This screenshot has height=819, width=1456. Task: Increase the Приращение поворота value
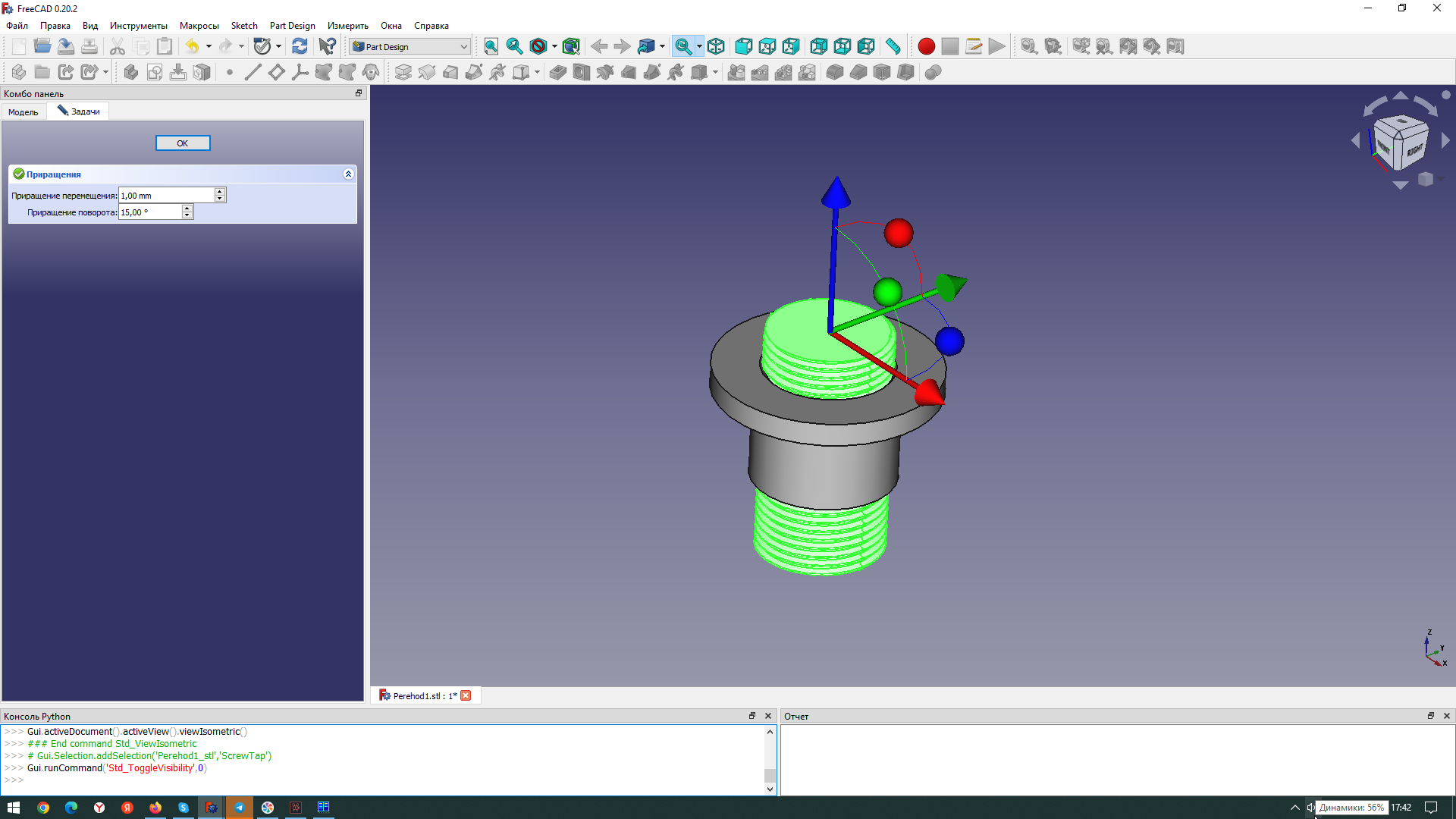click(187, 209)
